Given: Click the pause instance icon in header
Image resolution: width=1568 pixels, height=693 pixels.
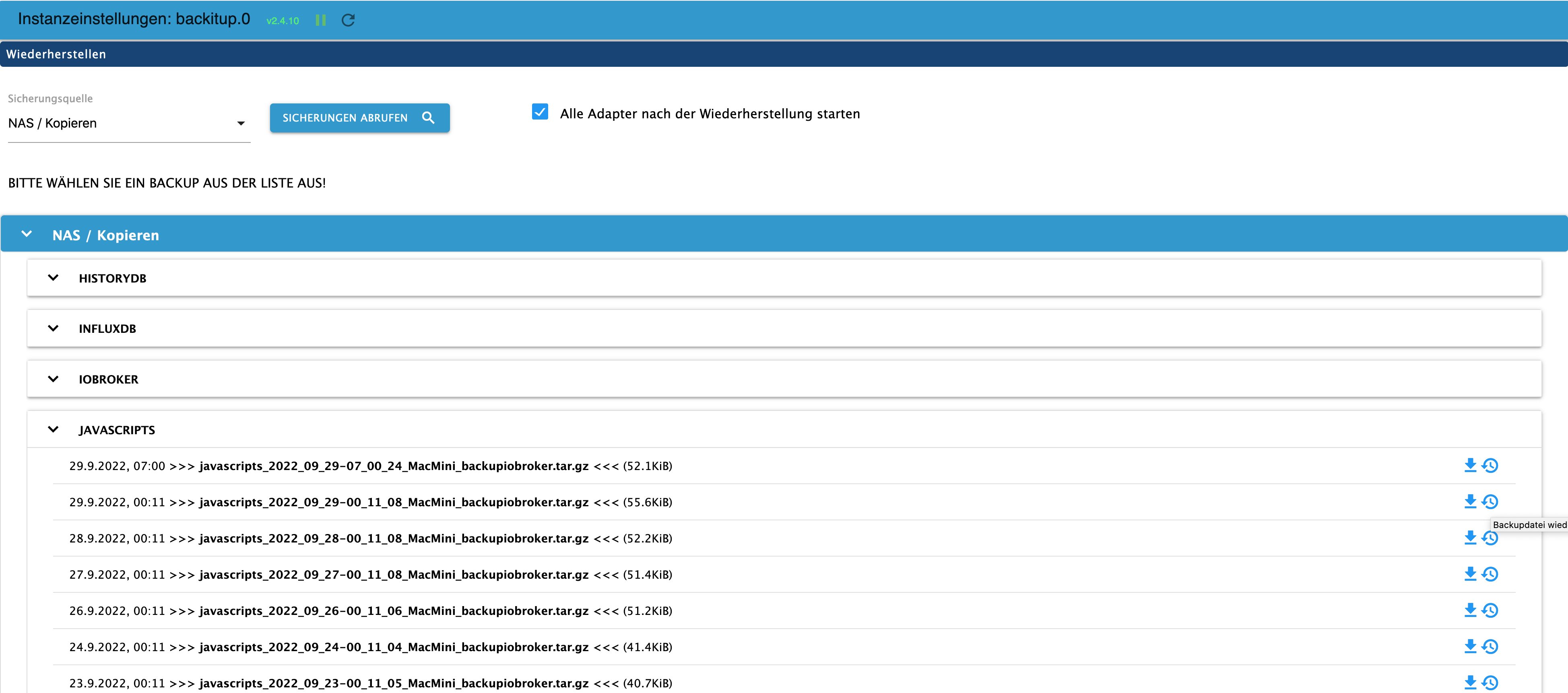Looking at the screenshot, I should point(321,20).
